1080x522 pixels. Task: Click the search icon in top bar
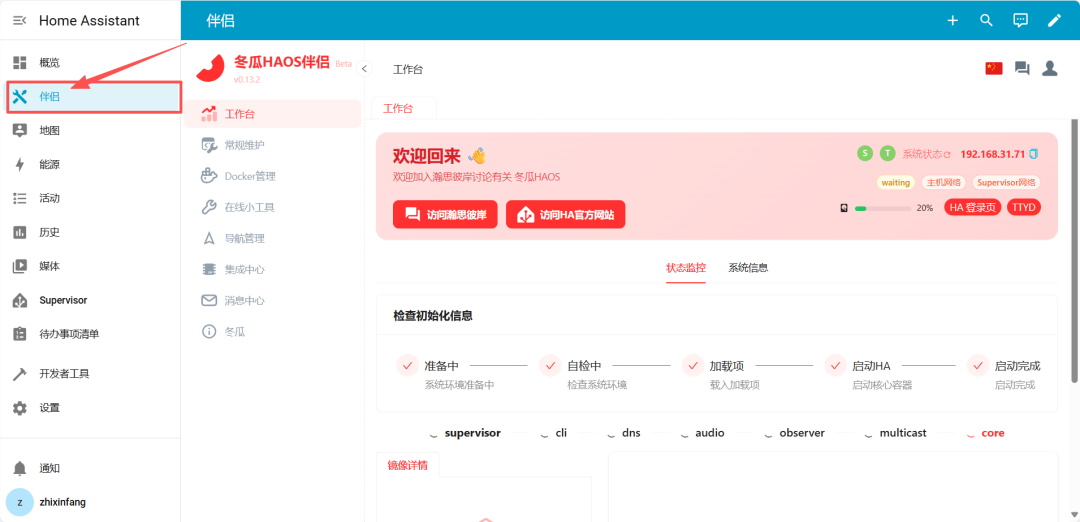click(986, 20)
